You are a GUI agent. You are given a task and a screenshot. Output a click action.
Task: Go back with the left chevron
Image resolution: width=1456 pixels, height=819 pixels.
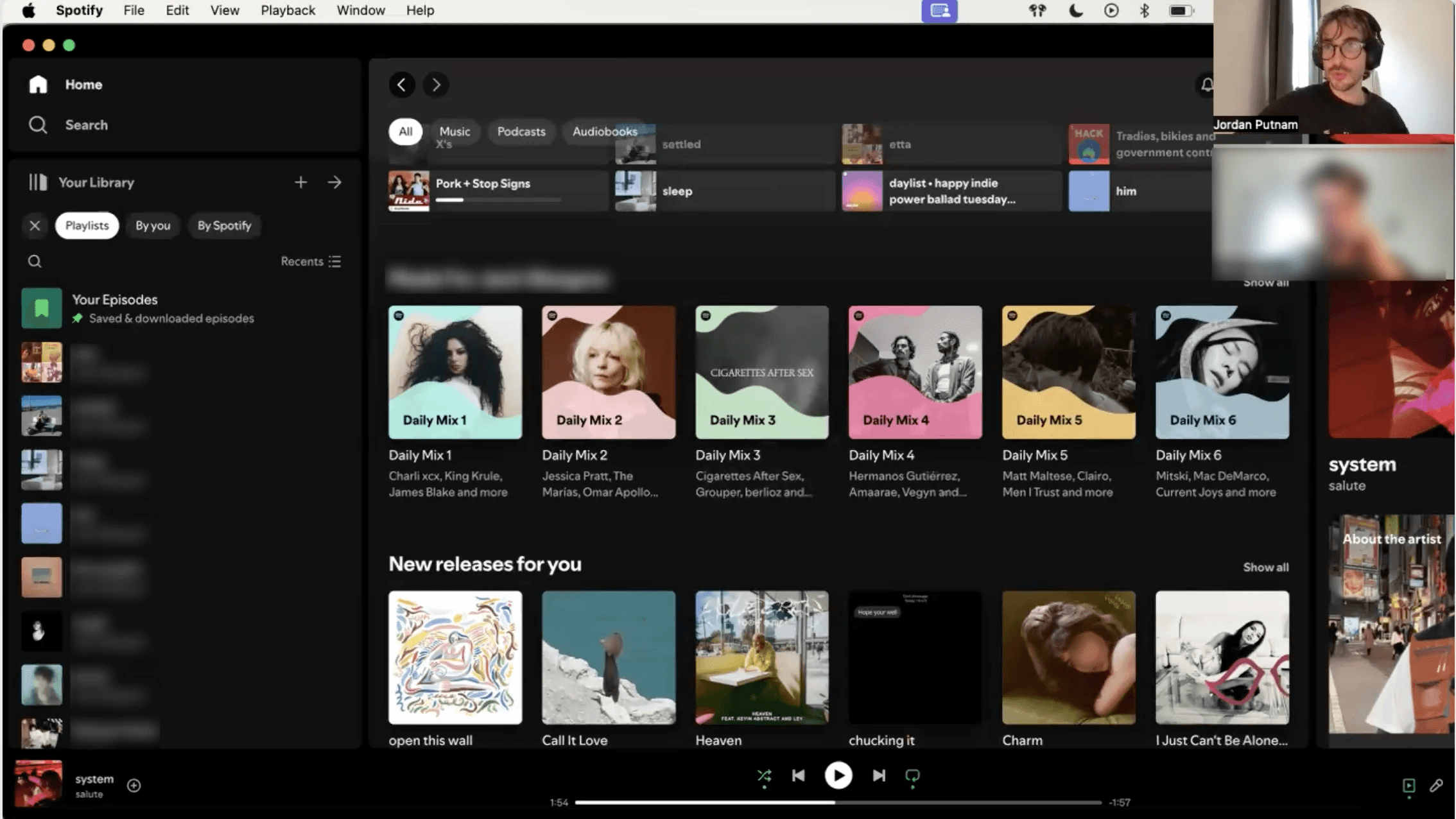coord(402,85)
